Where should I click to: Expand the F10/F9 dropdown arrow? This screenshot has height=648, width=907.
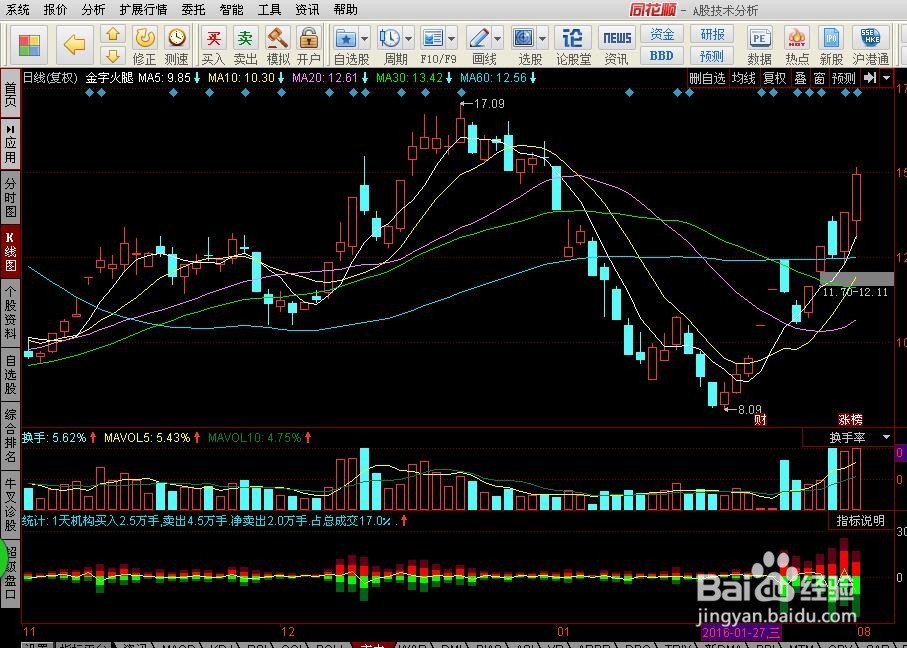(451, 39)
